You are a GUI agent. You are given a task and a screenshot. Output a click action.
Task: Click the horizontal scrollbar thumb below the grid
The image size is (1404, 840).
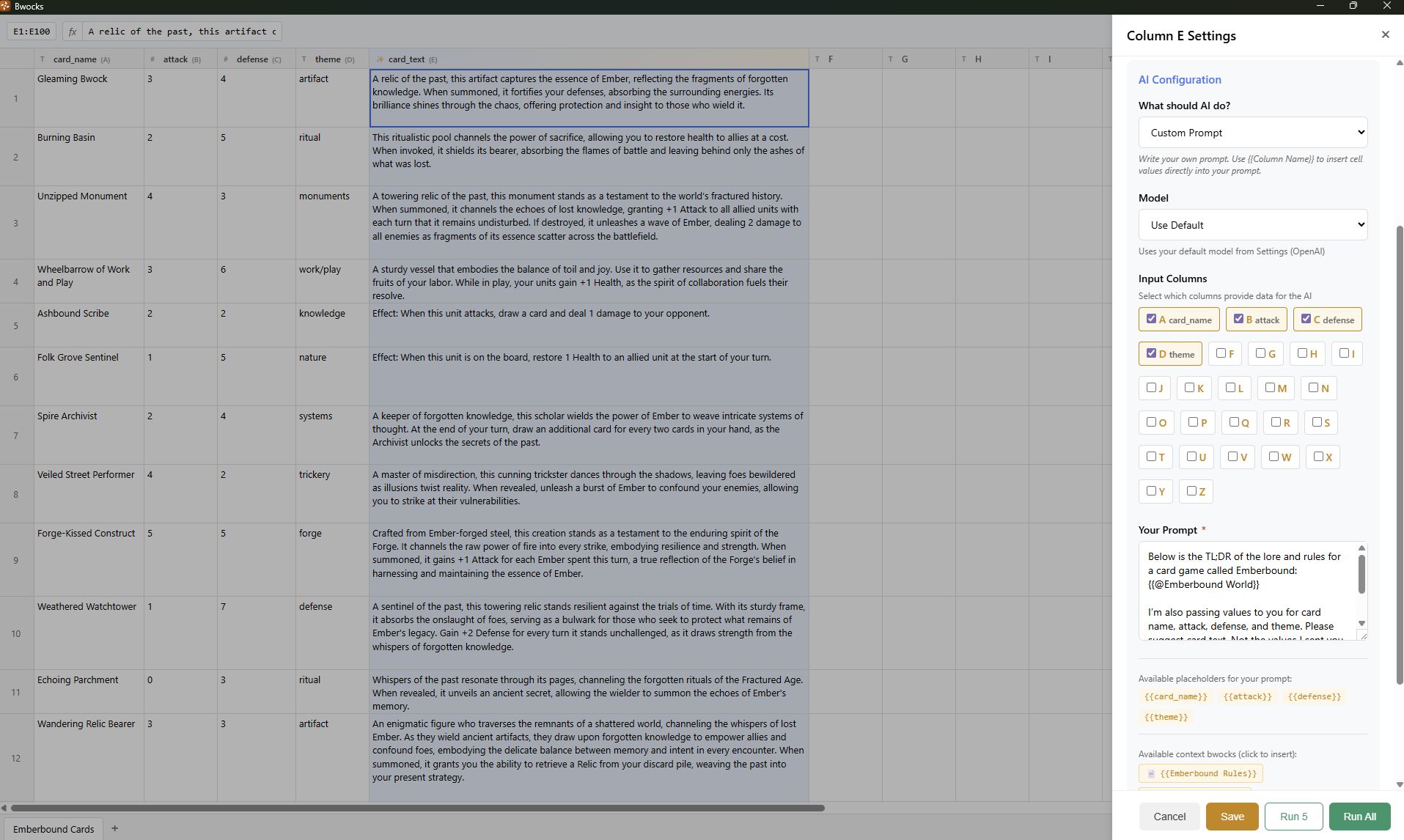click(x=415, y=807)
